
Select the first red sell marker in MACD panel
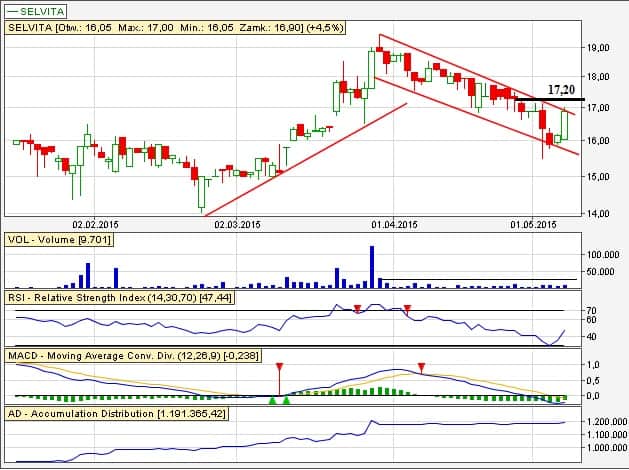[279, 368]
